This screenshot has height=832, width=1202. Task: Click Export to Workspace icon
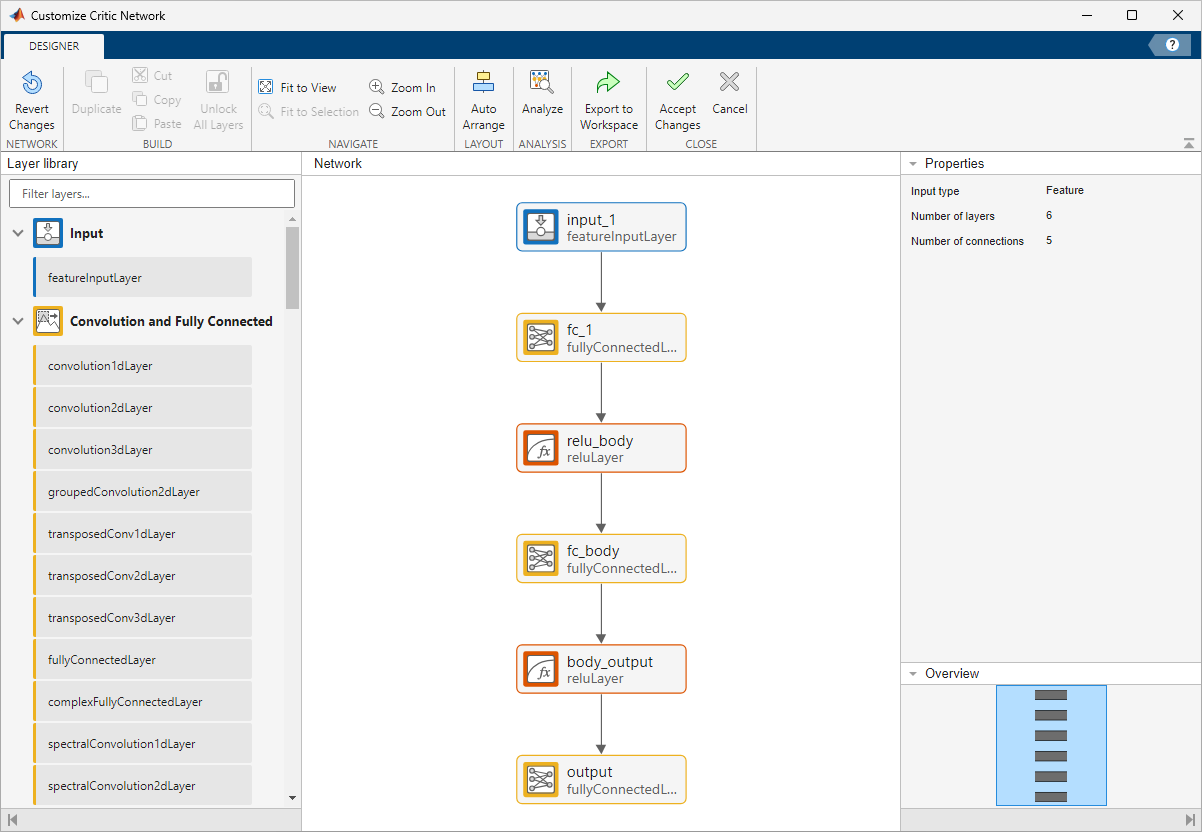click(608, 84)
